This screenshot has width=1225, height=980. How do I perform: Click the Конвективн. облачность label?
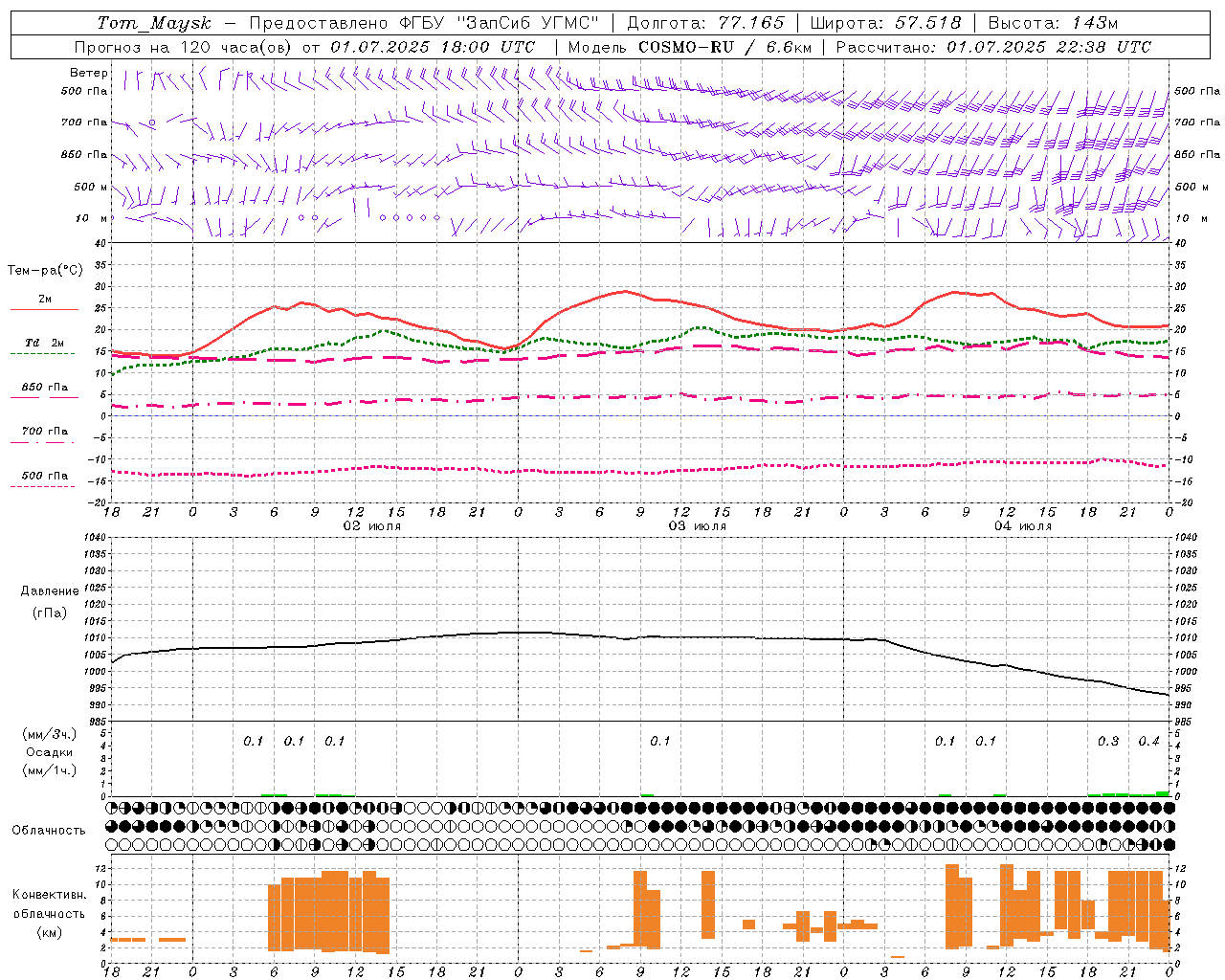coord(49,904)
